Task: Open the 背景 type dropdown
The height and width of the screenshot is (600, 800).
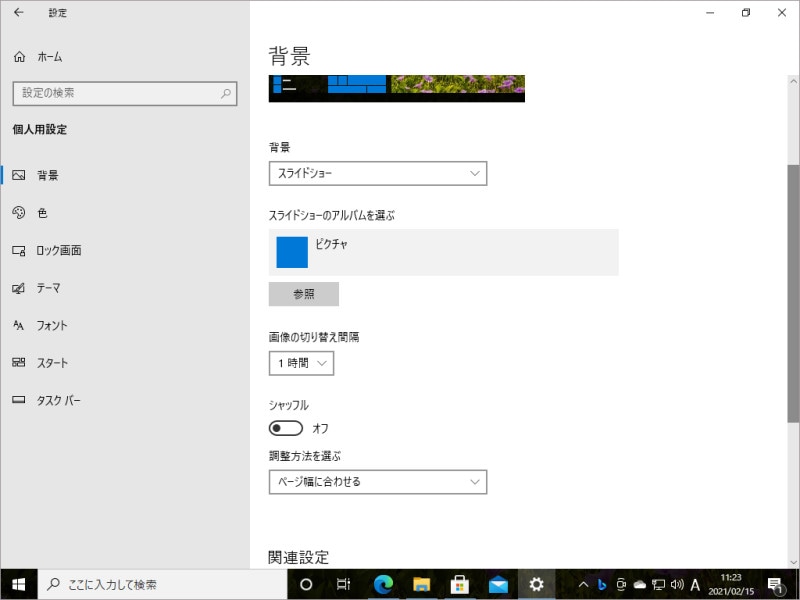Action: tap(378, 173)
